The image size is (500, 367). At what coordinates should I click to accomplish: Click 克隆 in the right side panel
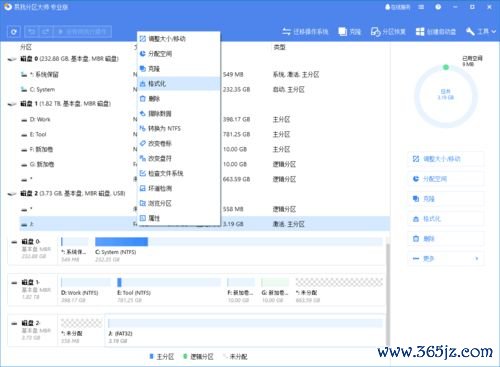445,199
